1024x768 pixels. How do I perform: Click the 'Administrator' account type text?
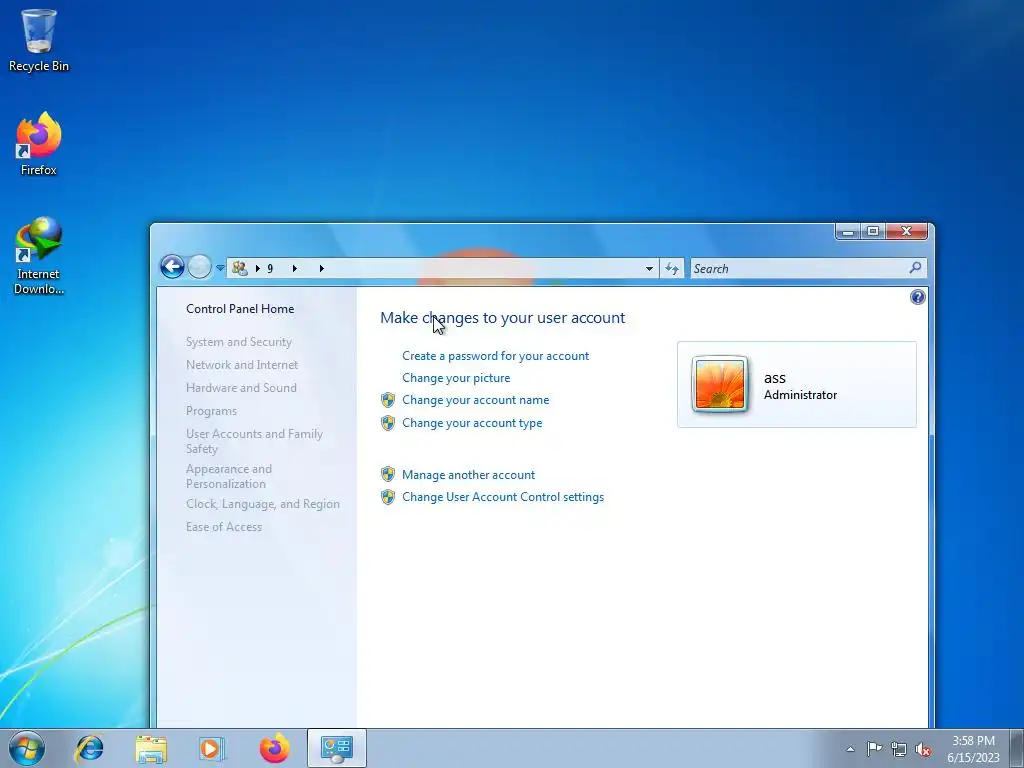point(800,394)
